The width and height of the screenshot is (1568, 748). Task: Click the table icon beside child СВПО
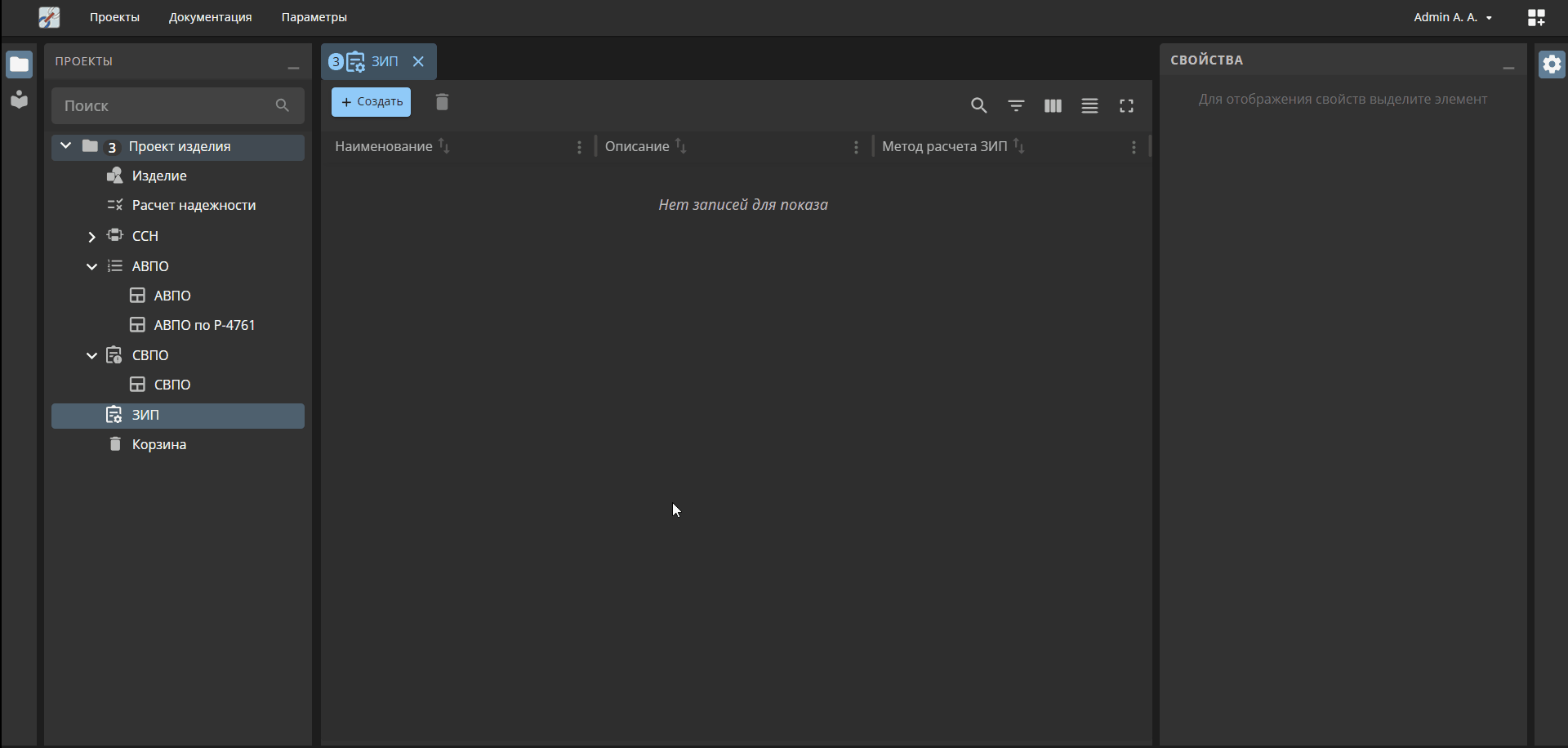click(x=137, y=385)
